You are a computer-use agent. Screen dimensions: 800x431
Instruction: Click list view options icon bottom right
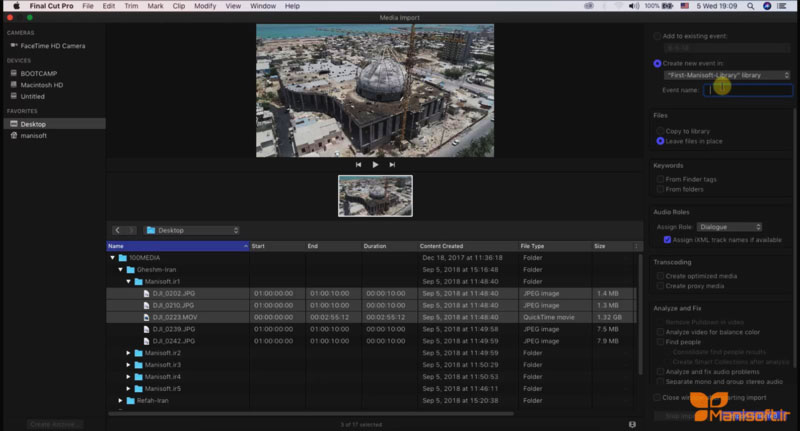(632, 424)
